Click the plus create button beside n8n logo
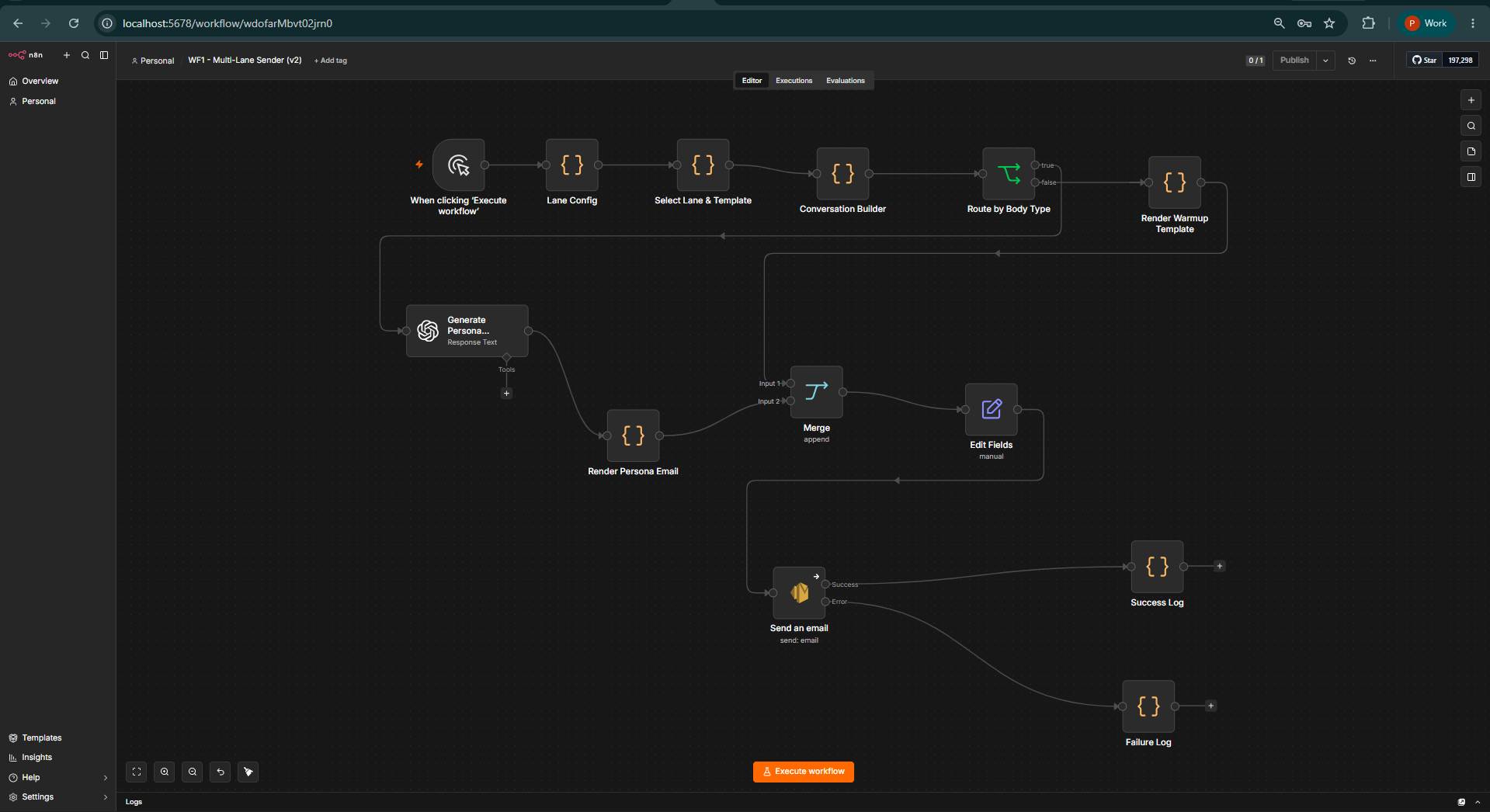This screenshot has height=812, width=1490. pyautogui.click(x=67, y=55)
